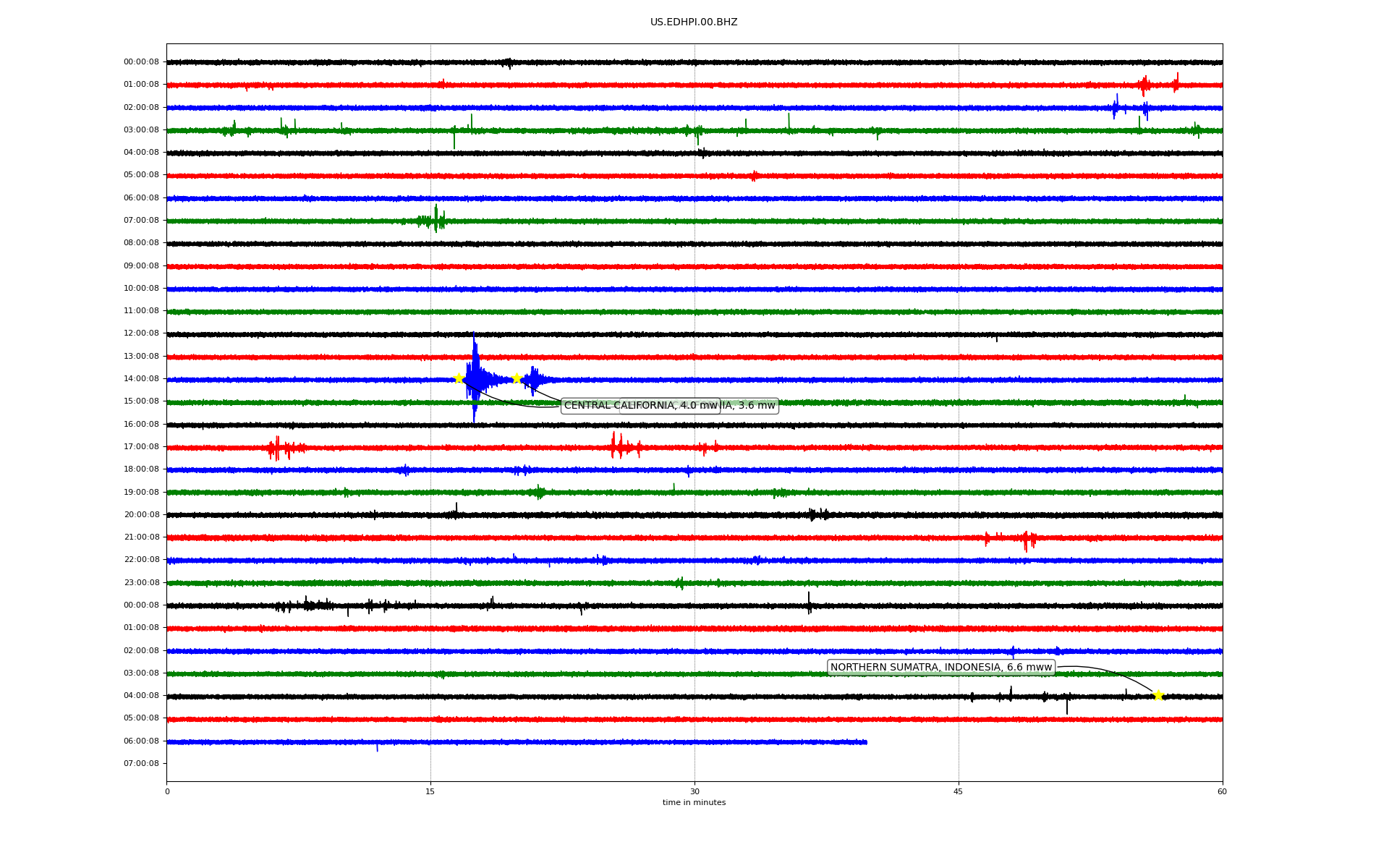Click the 14:00:08 row label
This screenshot has width=1389, height=868.
pos(141,379)
